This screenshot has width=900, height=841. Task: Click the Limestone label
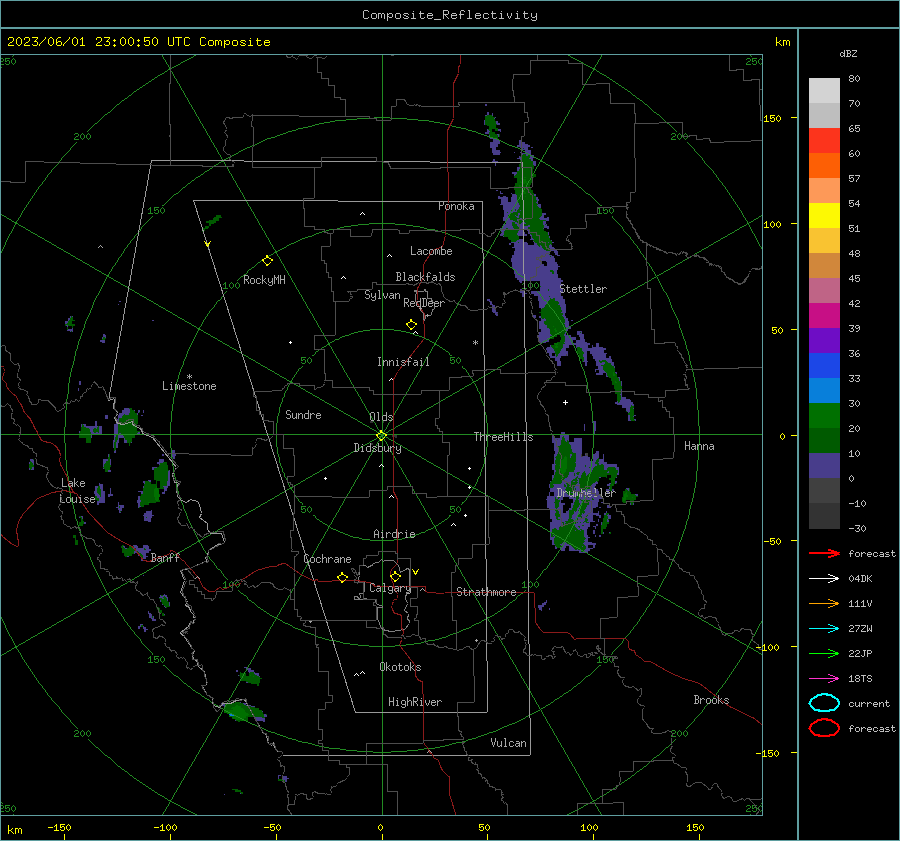point(189,386)
